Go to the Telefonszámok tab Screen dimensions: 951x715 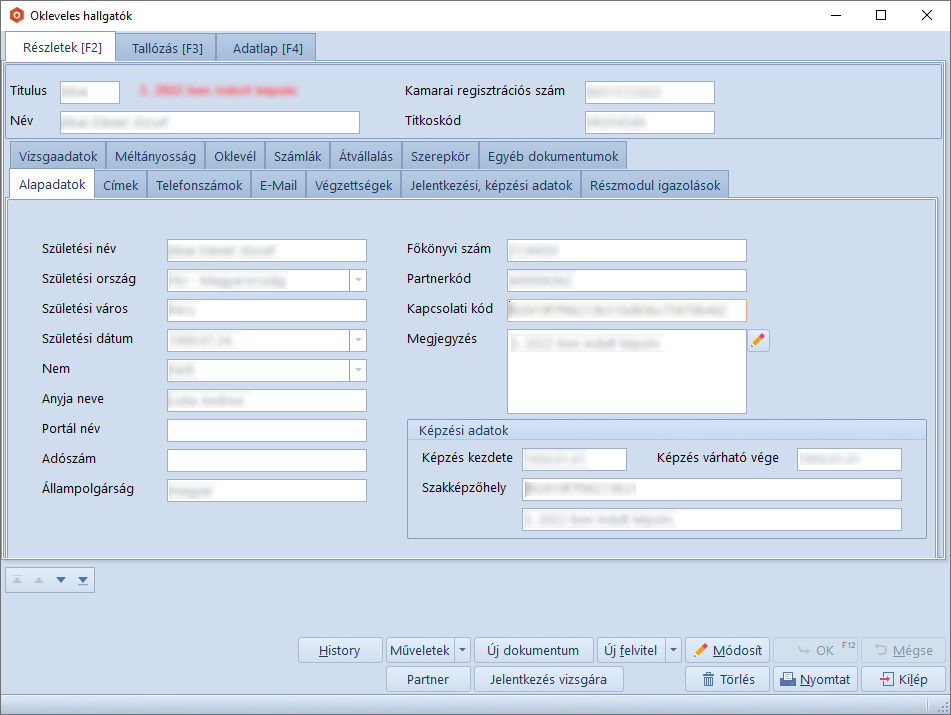[199, 185]
